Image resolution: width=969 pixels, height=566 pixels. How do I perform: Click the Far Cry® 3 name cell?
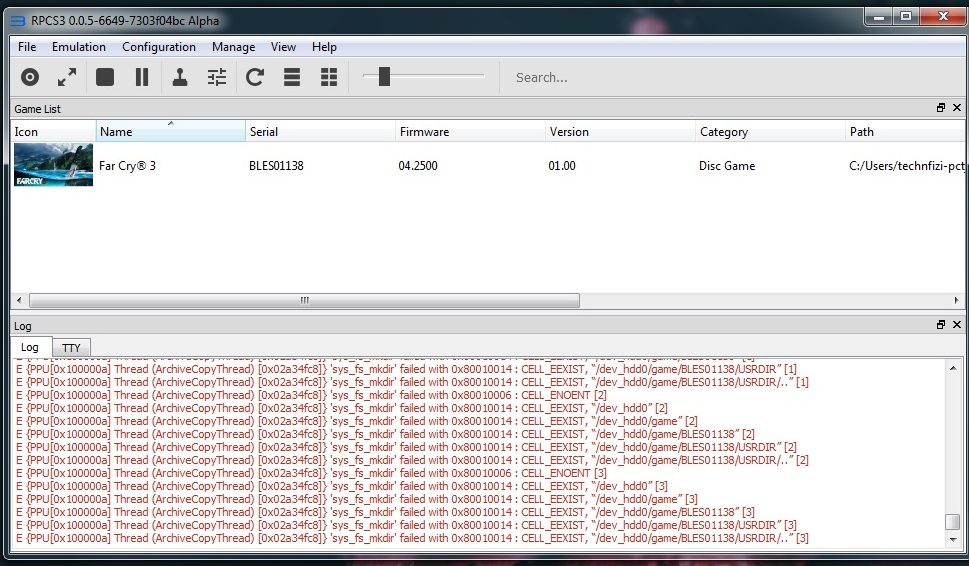(x=127, y=166)
